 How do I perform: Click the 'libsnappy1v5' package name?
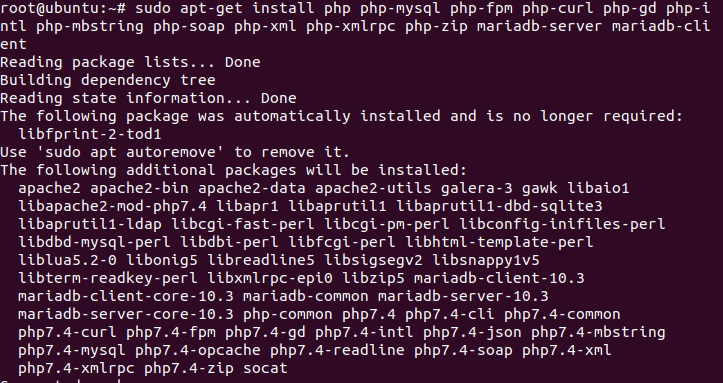click(x=486, y=260)
